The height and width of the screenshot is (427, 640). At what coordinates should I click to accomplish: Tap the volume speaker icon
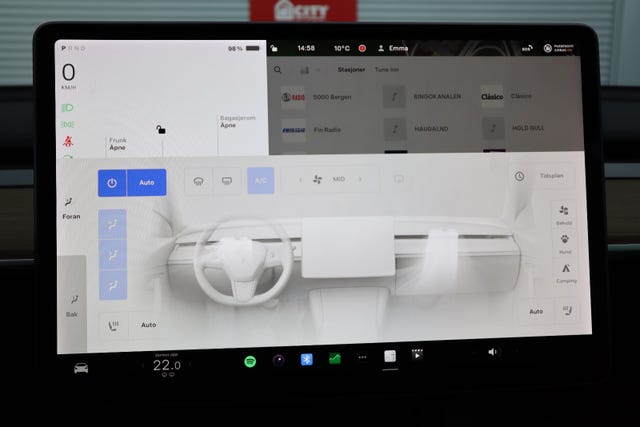click(x=493, y=352)
